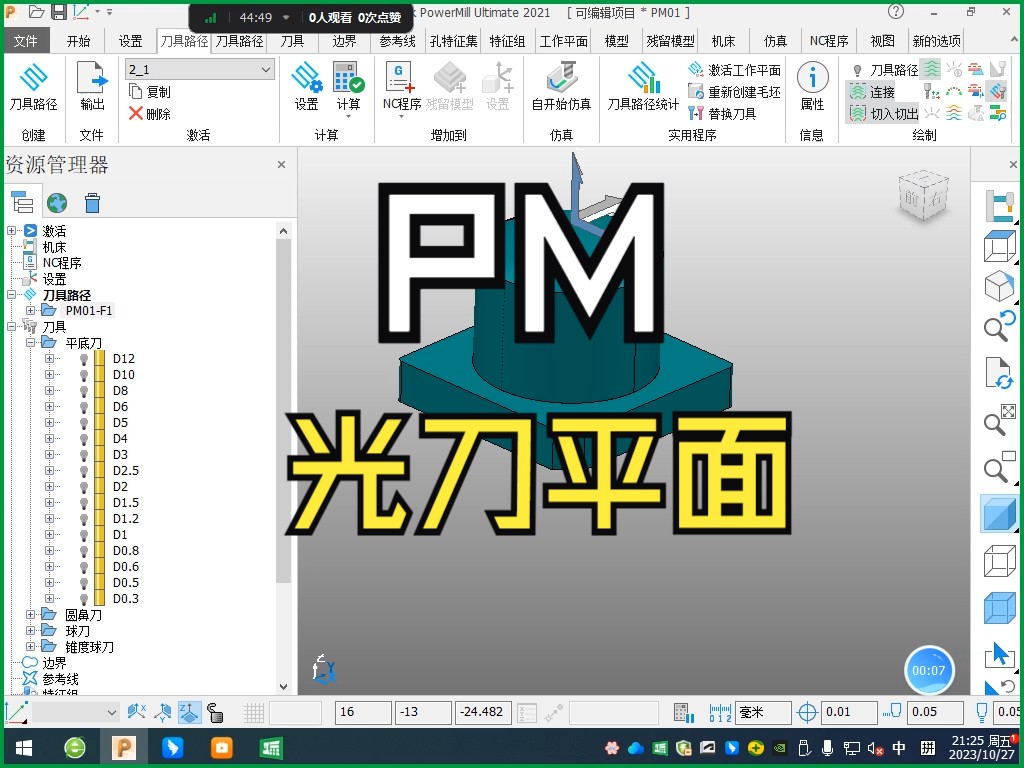This screenshot has height=768, width=1024.
Task: Expand the 圆鼻刀 folder
Action: tap(30, 615)
